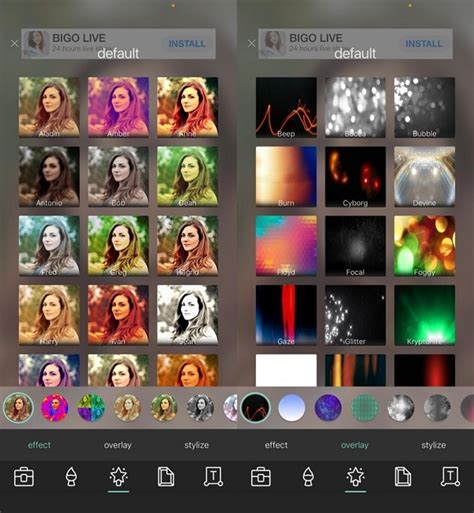The image size is (474, 513).
Task: Apply the Bob effect
Action: click(118, 177)
